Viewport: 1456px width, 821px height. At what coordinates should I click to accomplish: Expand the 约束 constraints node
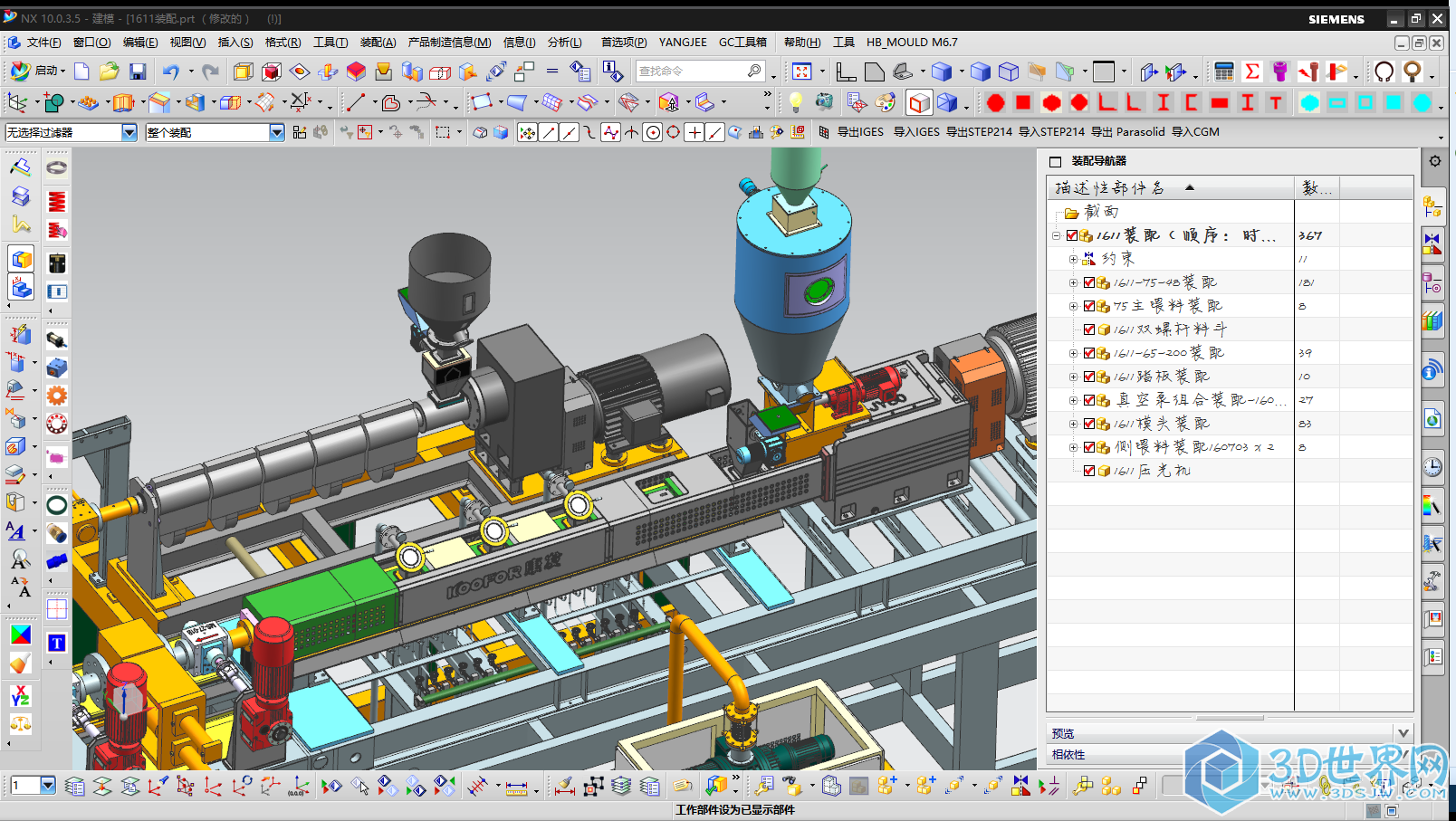coord(1073,259)
